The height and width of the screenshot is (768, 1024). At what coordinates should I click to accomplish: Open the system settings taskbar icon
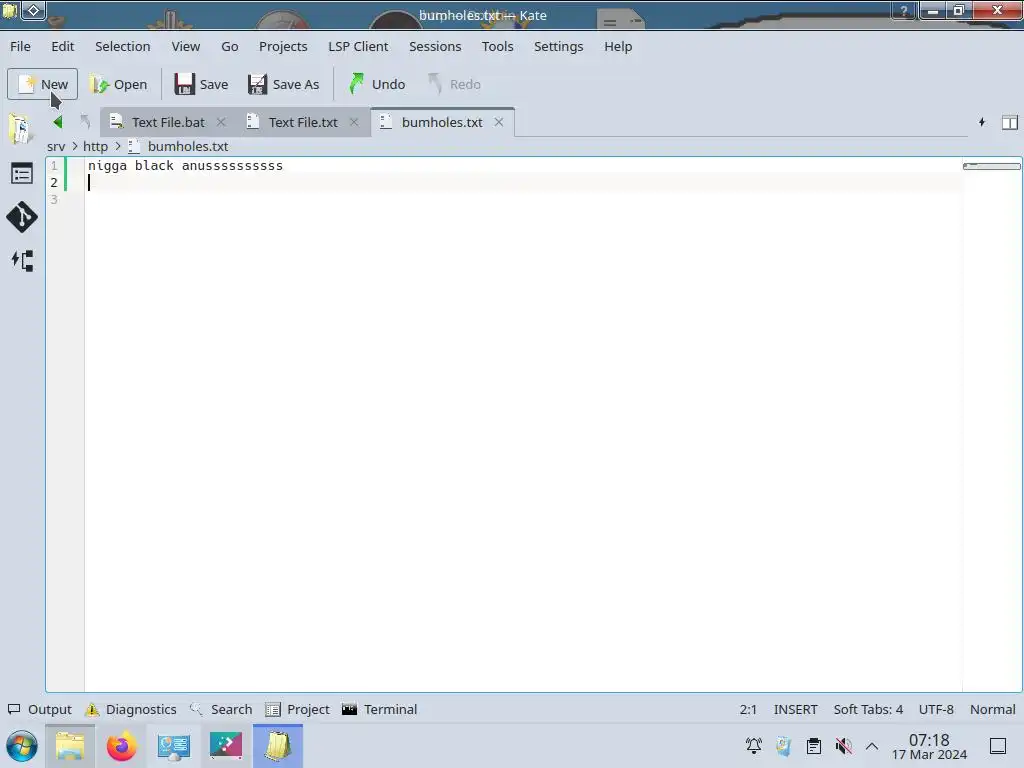[174, 746]
